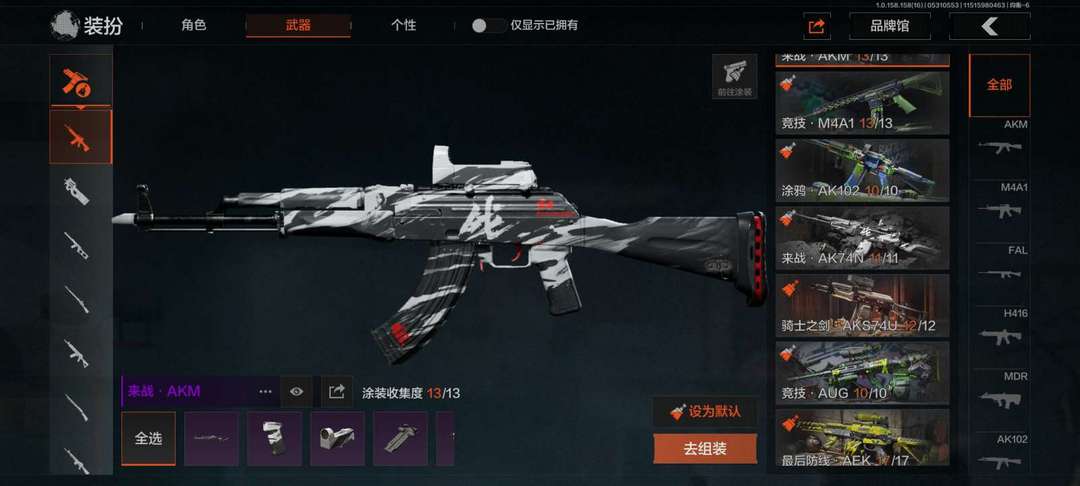Filter skins by M4A1 weapon
The image size is (1080, 486).
[1000, 204]
